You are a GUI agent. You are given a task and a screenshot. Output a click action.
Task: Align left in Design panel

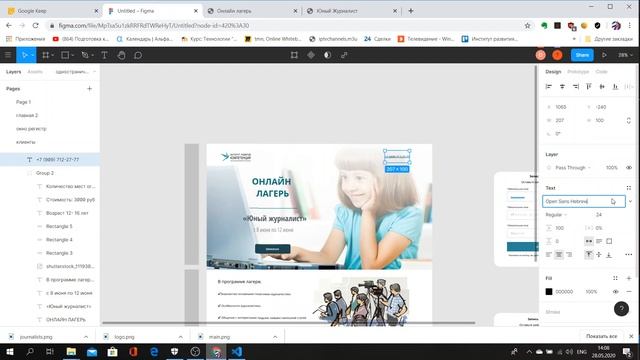point(549,87)
